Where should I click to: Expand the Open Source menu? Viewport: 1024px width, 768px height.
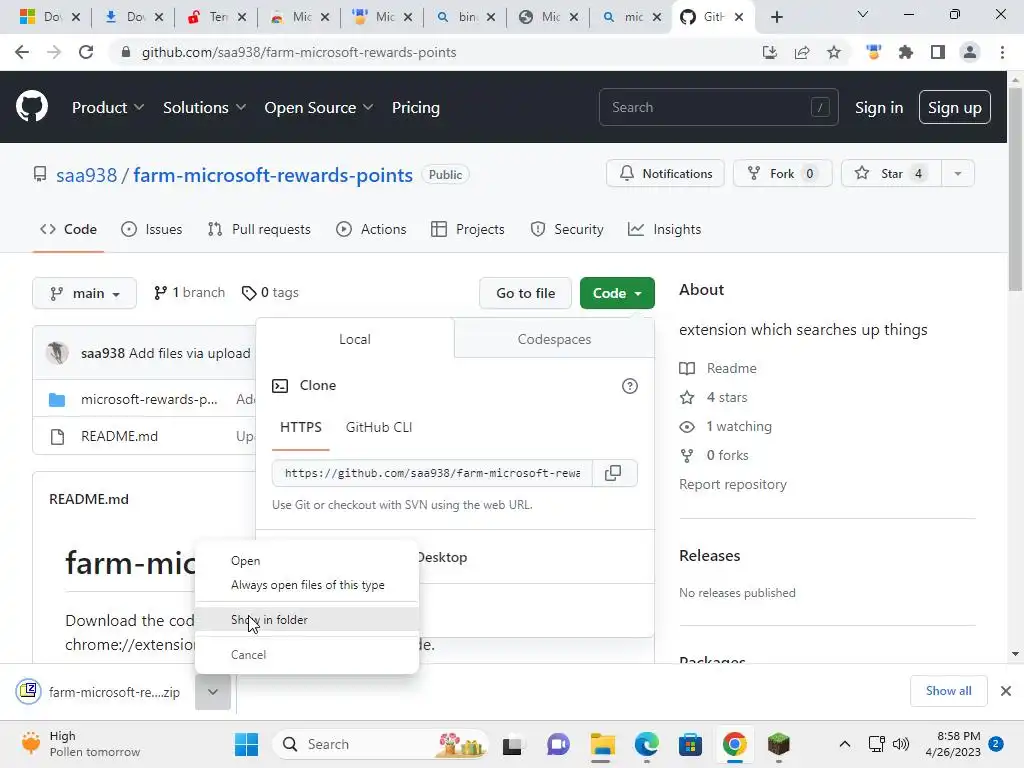[x=319, y=108]
